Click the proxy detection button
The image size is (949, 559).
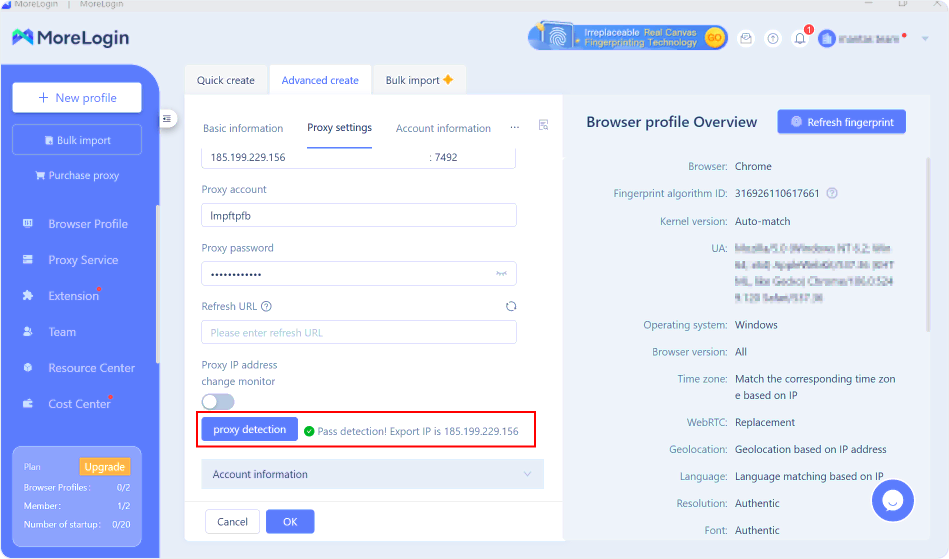[249, 430]
